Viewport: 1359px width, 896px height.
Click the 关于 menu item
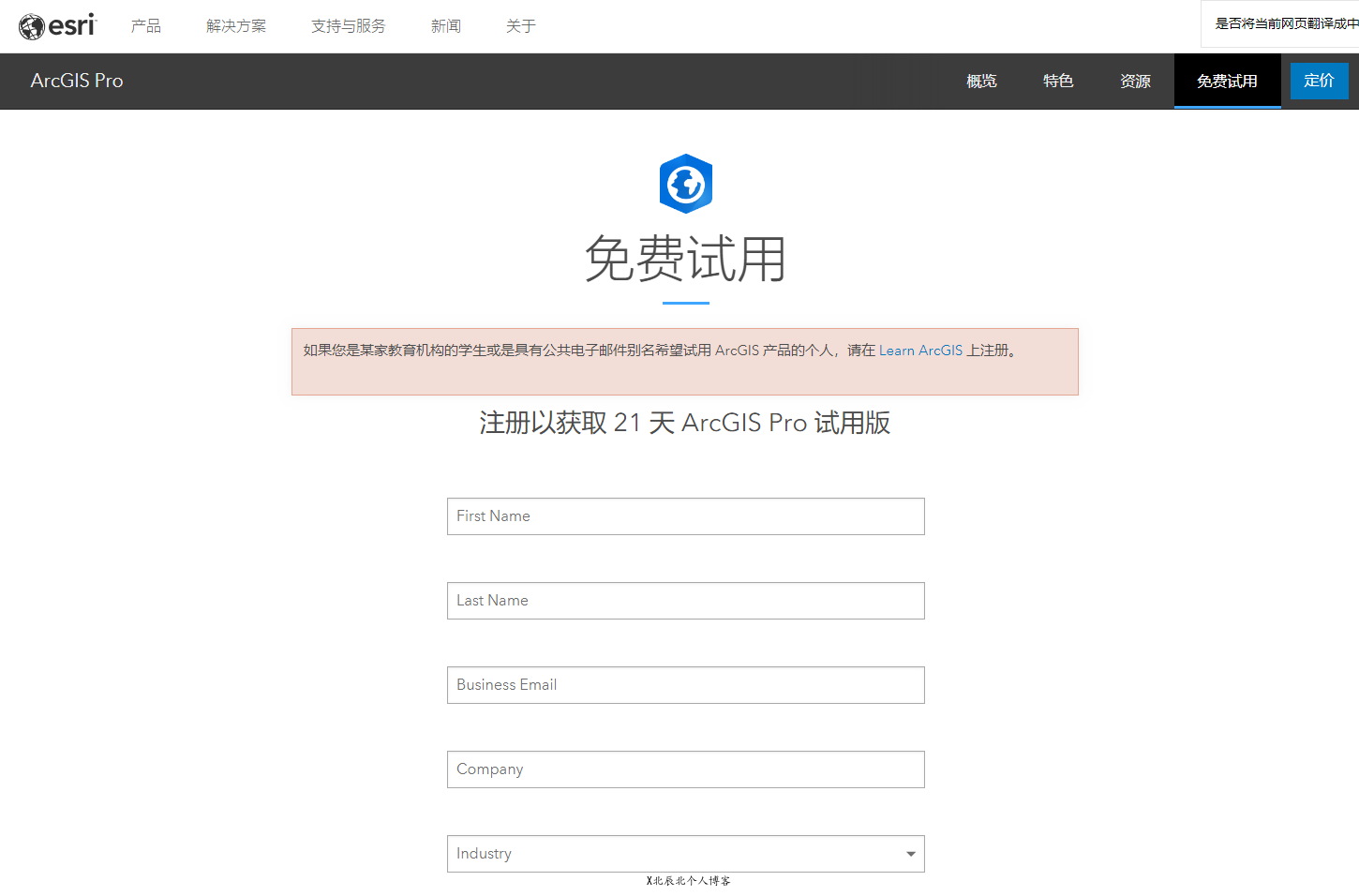pyautogui.click(x=520, y=25)
